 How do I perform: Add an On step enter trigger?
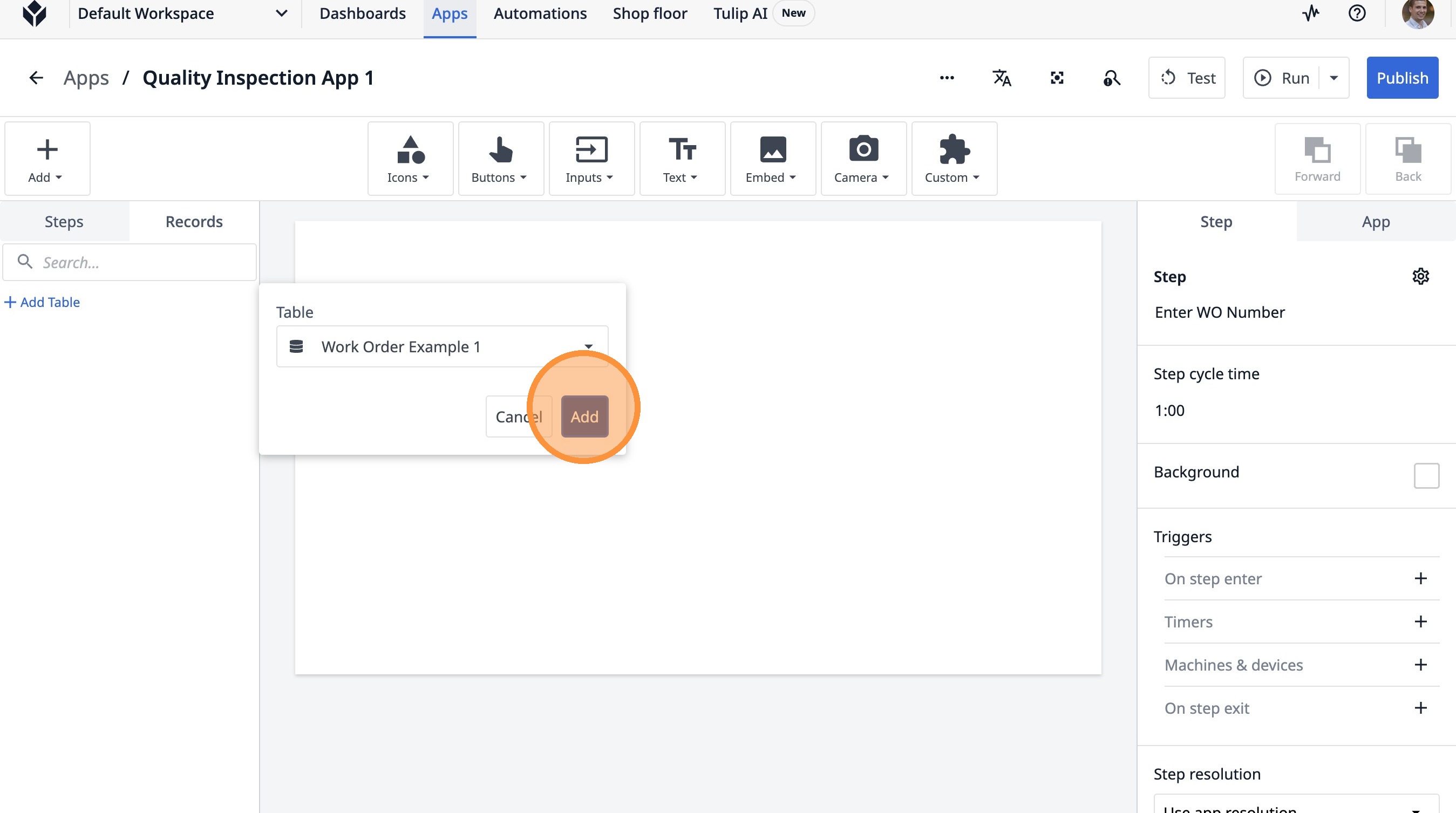pos(1420,578)
